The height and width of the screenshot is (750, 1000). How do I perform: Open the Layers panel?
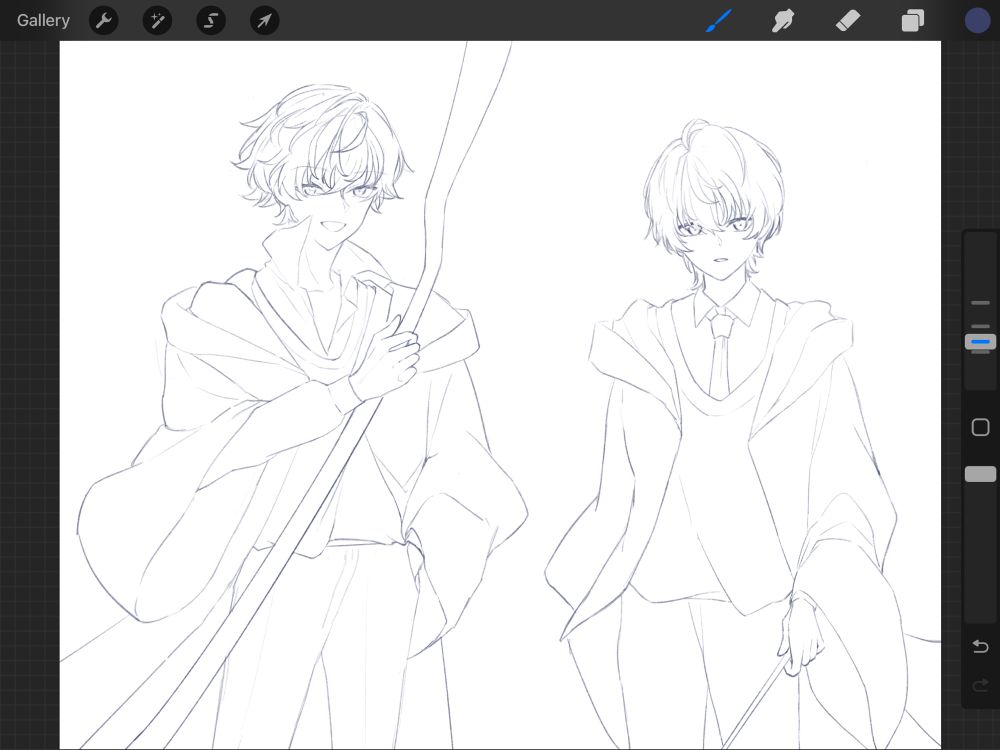(913, 20)
